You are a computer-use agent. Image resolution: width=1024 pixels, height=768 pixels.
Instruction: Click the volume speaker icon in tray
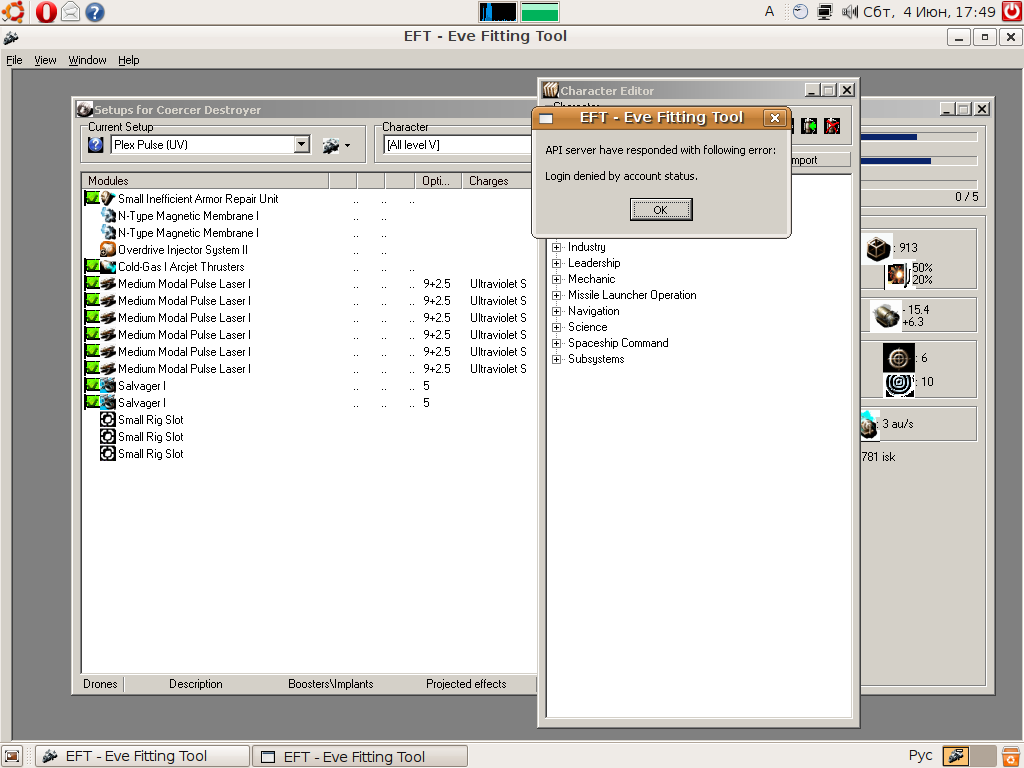(x=850, y=12)
